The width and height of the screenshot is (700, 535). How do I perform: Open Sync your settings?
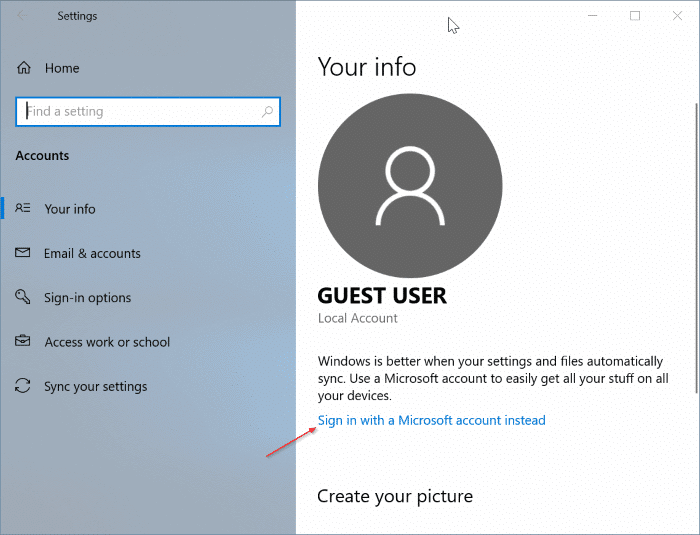click(96, 387)
